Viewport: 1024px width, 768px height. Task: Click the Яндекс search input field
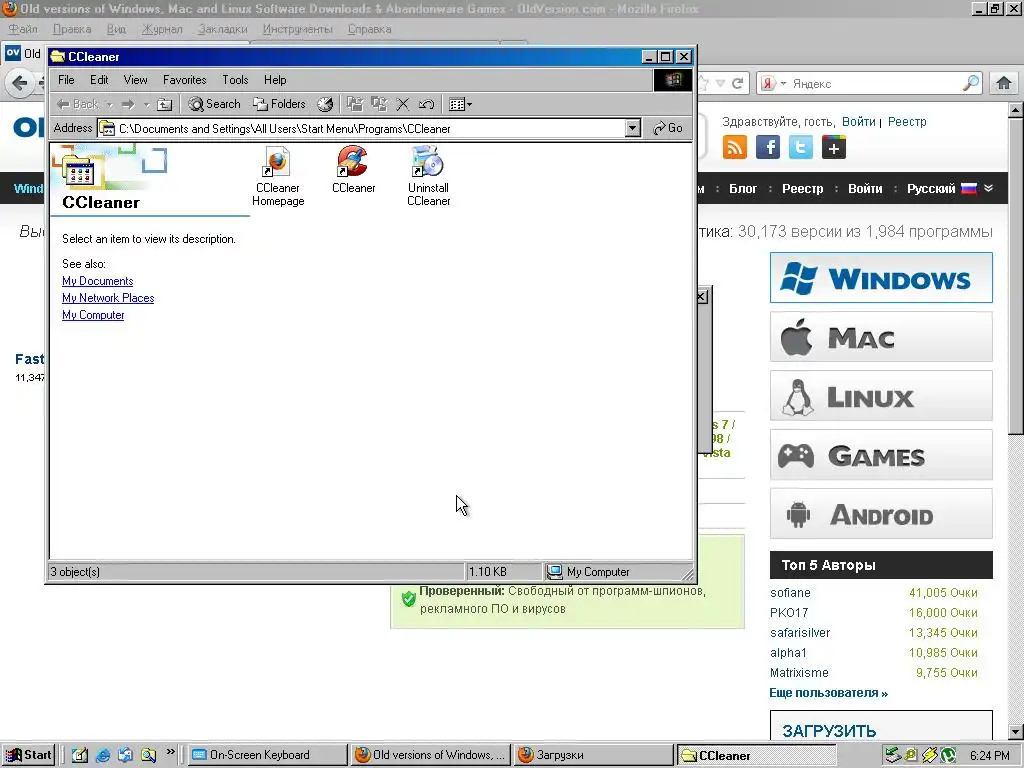pos(875,84)
